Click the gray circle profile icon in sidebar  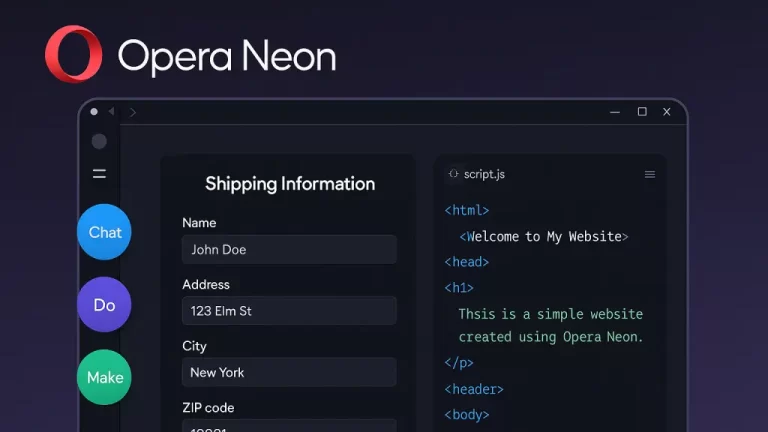click(99, 142)
